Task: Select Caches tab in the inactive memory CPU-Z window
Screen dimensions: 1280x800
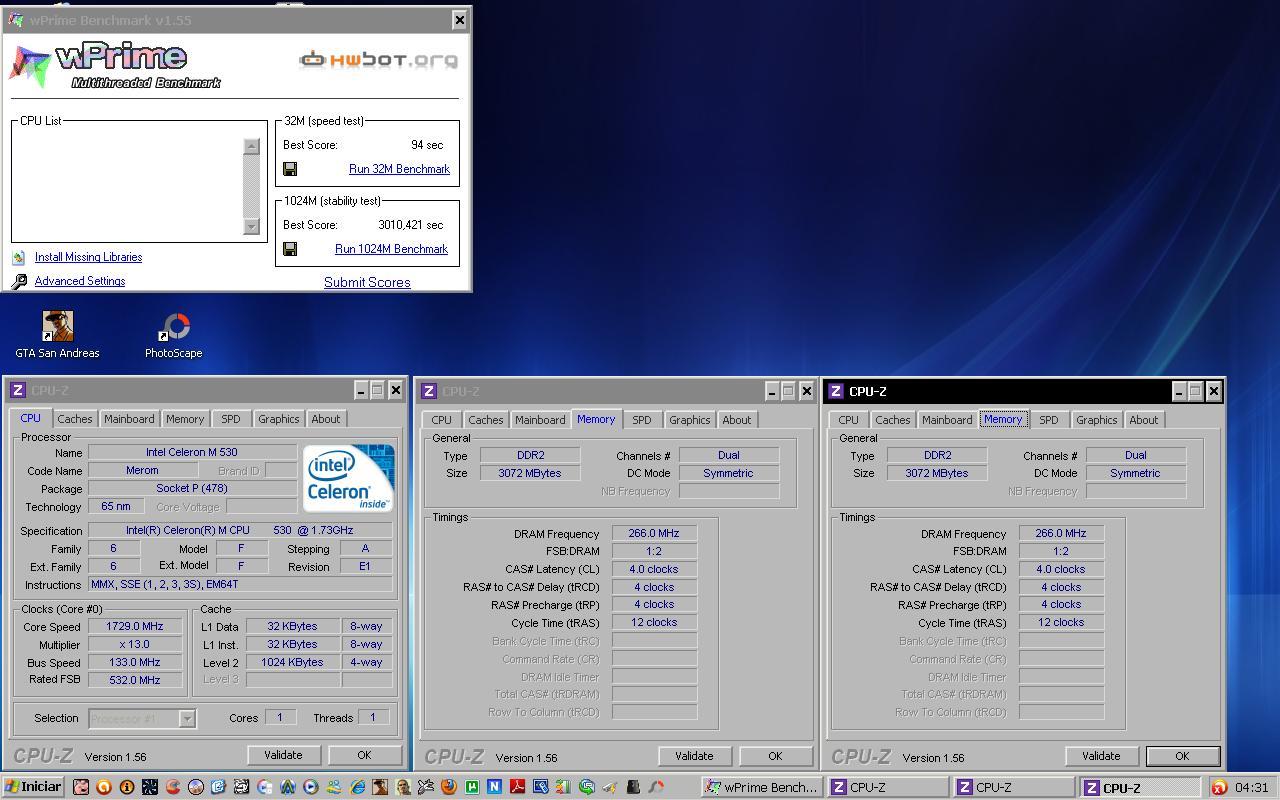Action: 485,420
